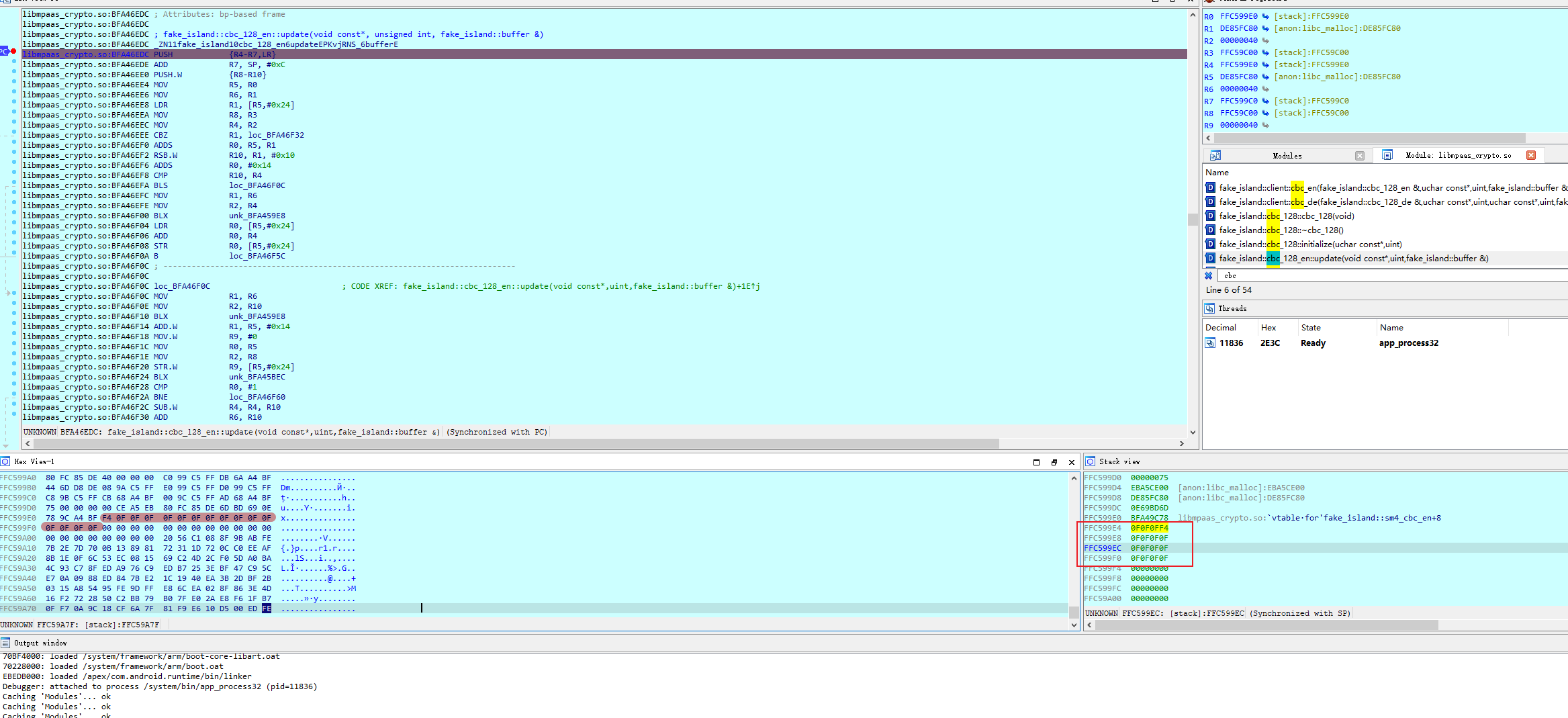Viewport: 1568px width, 718px height.
Task: Click the Output window panel icon
Action: point(5,642)
